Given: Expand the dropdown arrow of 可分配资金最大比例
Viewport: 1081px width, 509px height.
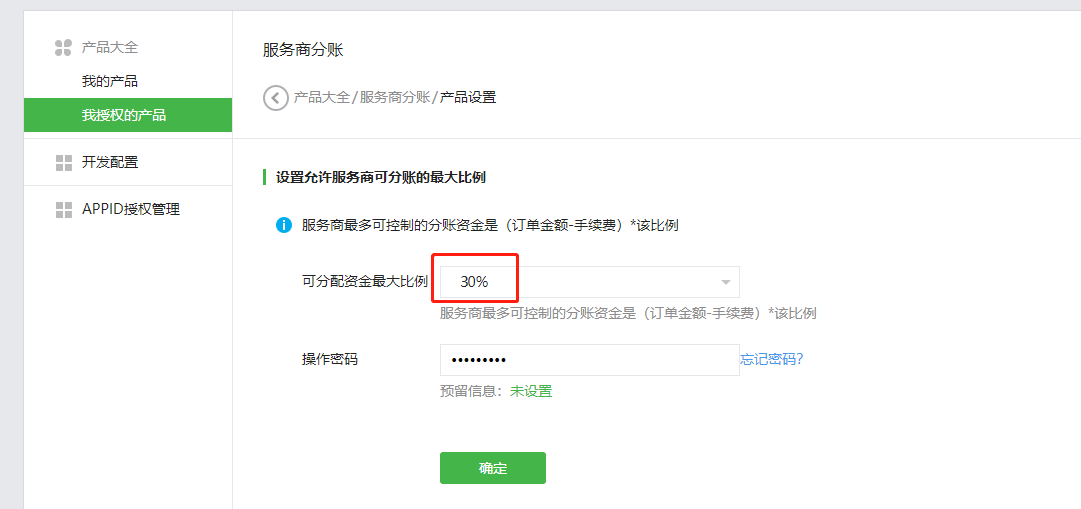Looking at the screenshot, I should point(725,283).
